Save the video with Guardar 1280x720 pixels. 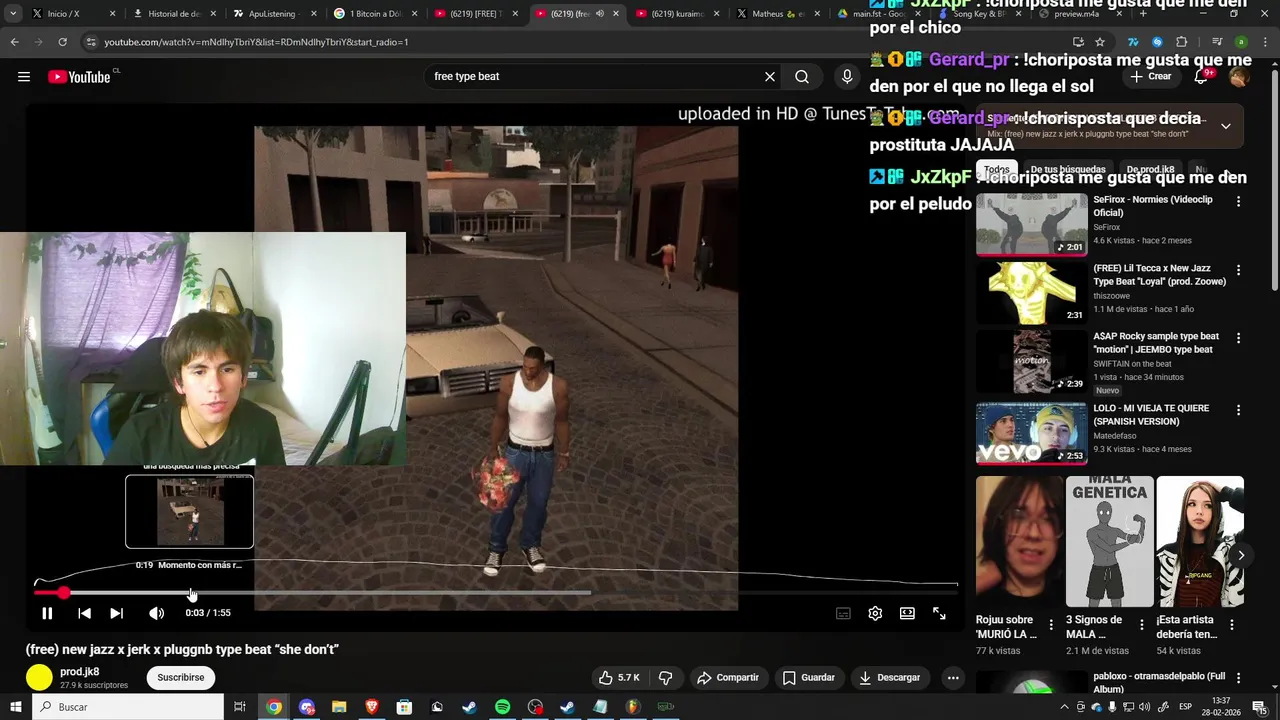point(808,678)
